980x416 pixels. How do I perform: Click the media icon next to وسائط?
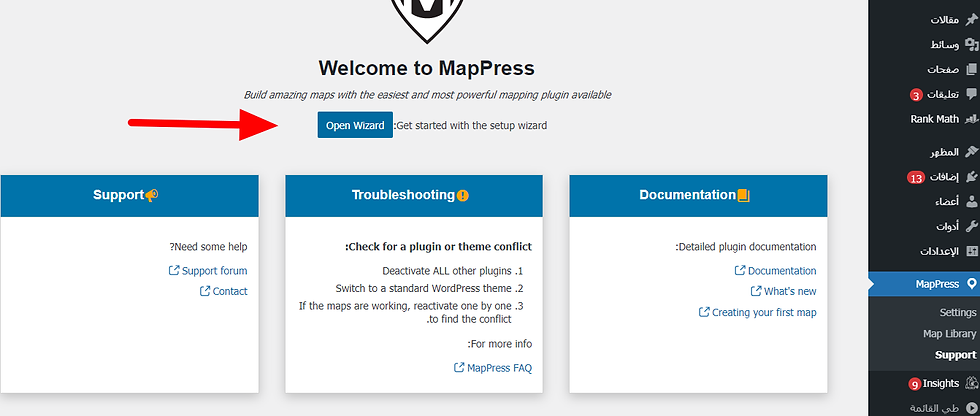pos(971,44)
